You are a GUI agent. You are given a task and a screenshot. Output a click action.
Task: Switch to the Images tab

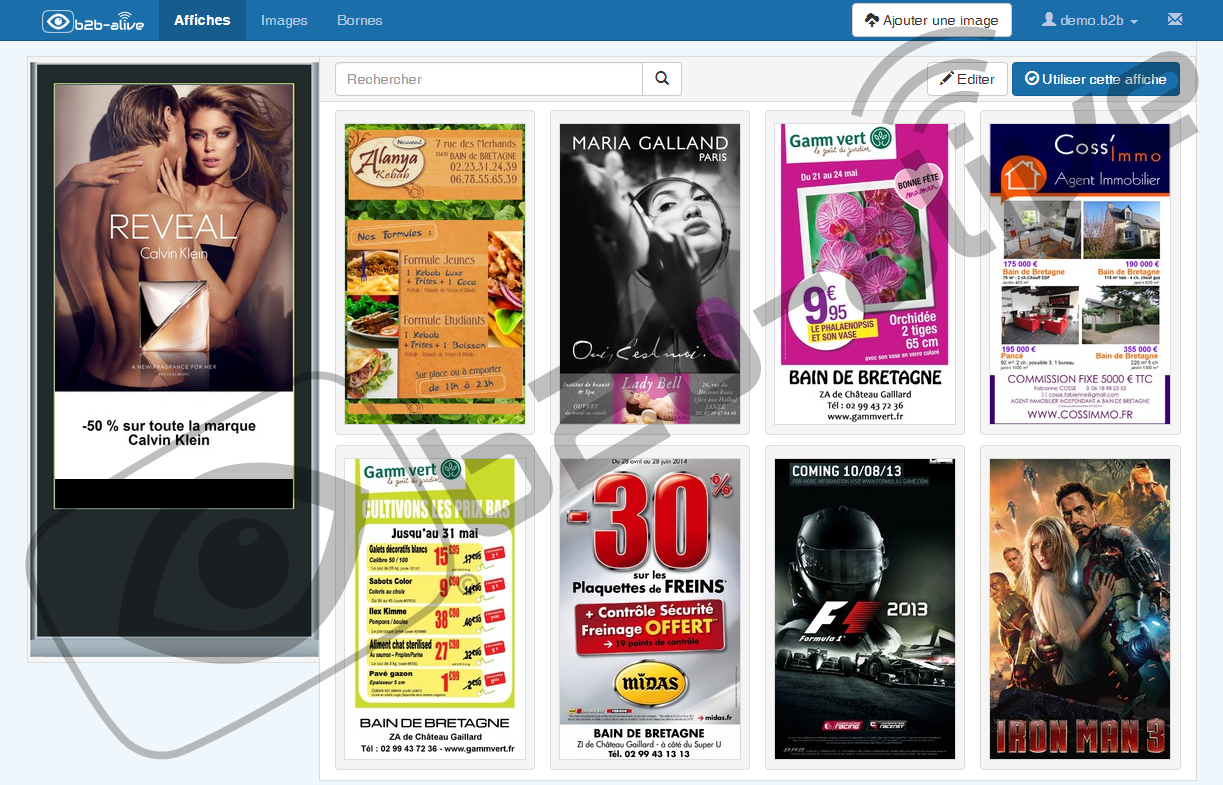tap(284, 20)
